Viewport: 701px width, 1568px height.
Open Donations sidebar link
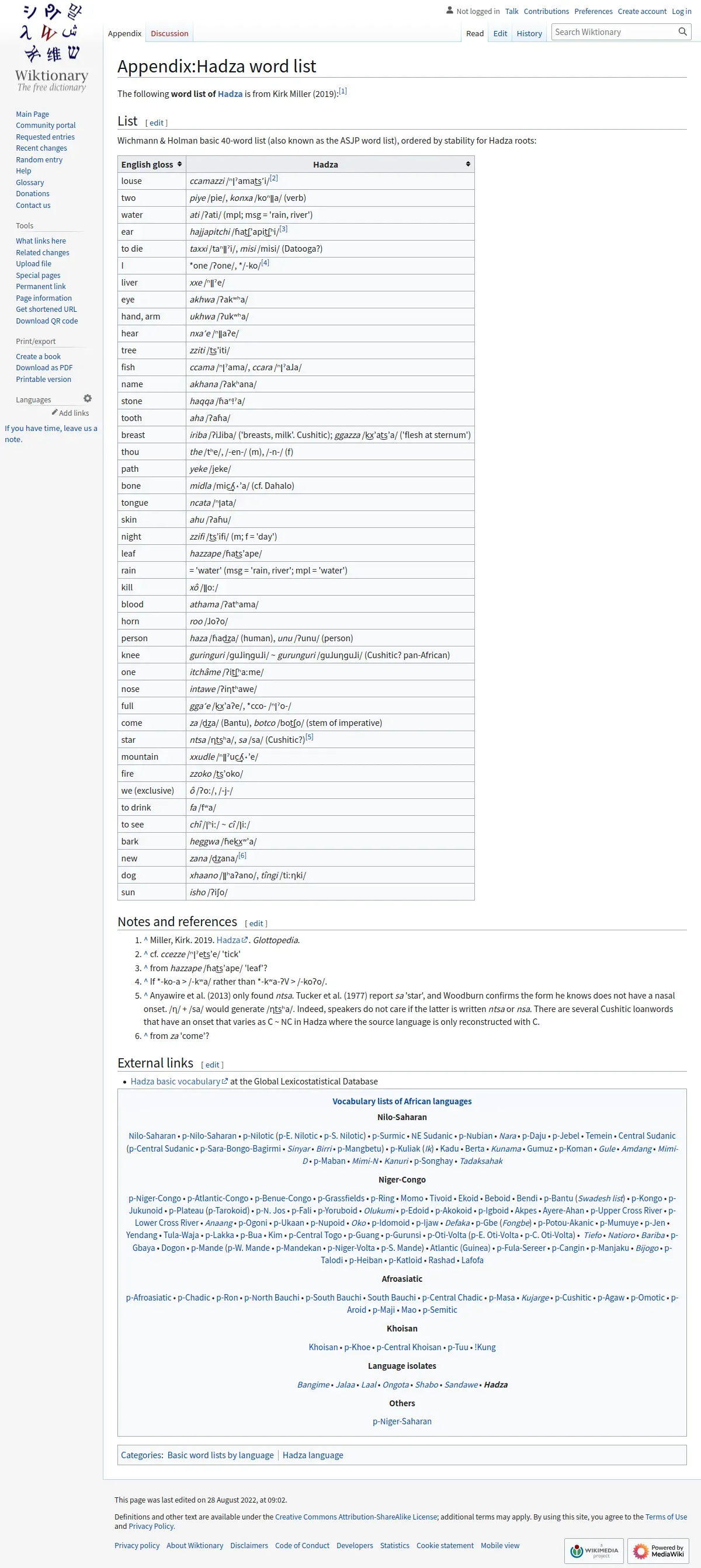[32, 194]
